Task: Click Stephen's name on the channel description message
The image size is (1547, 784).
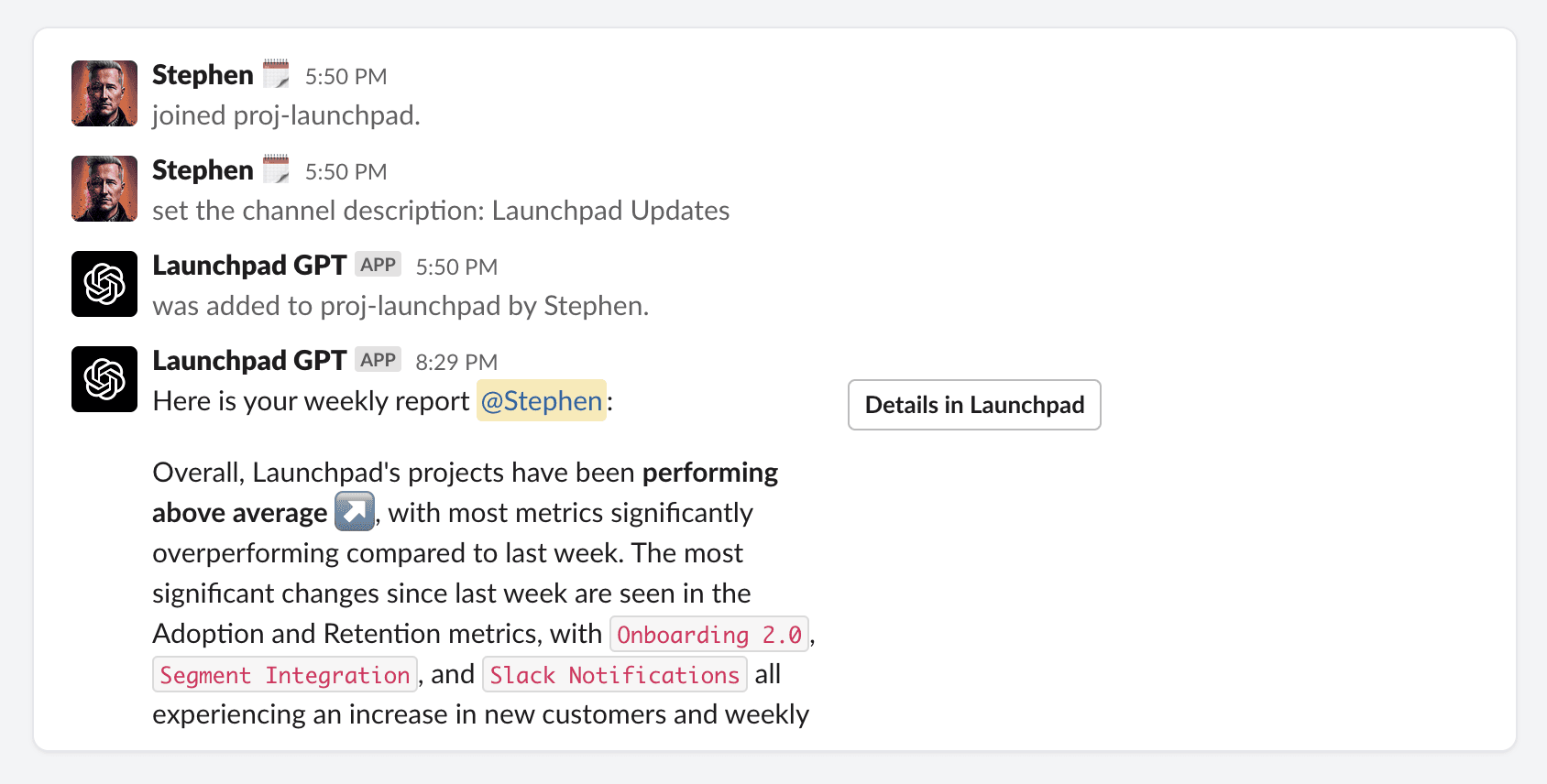Action: [x=203, y=170]
